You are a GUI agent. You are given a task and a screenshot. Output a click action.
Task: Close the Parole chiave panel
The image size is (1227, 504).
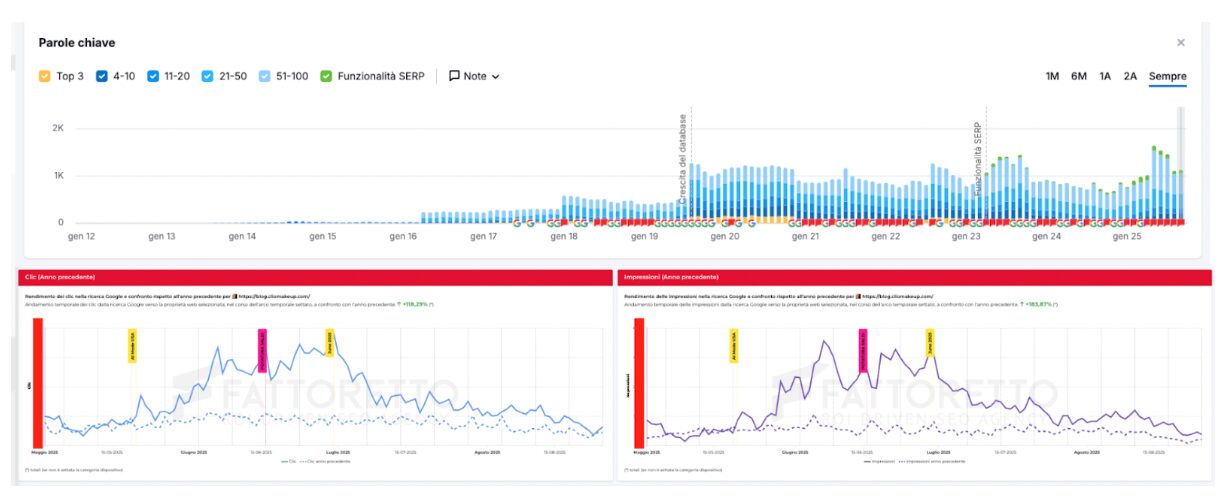point(1180,43)
